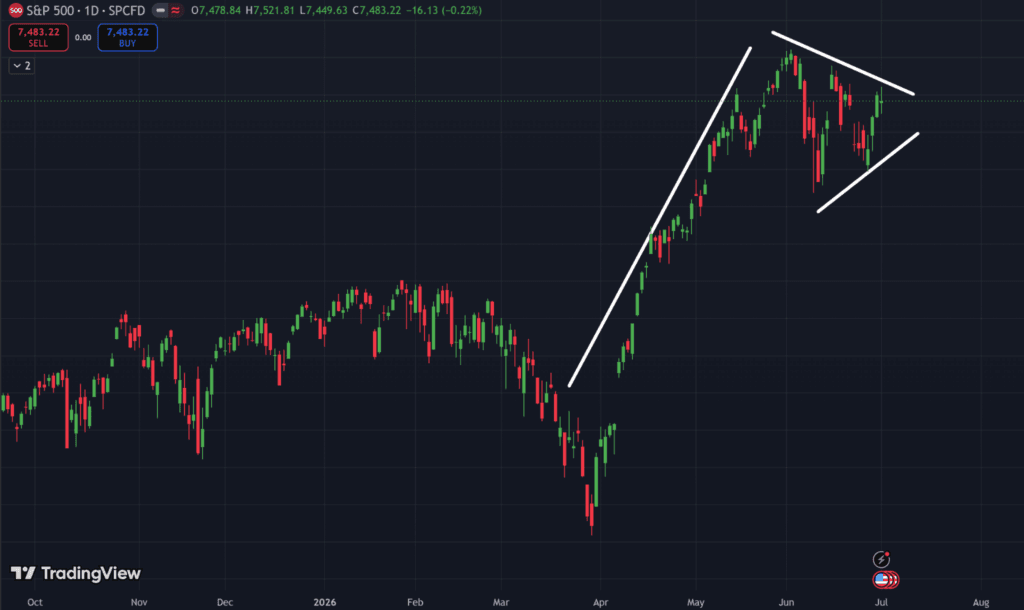
Task: Open the US flag economic events marker
Action: coord(882,579)
